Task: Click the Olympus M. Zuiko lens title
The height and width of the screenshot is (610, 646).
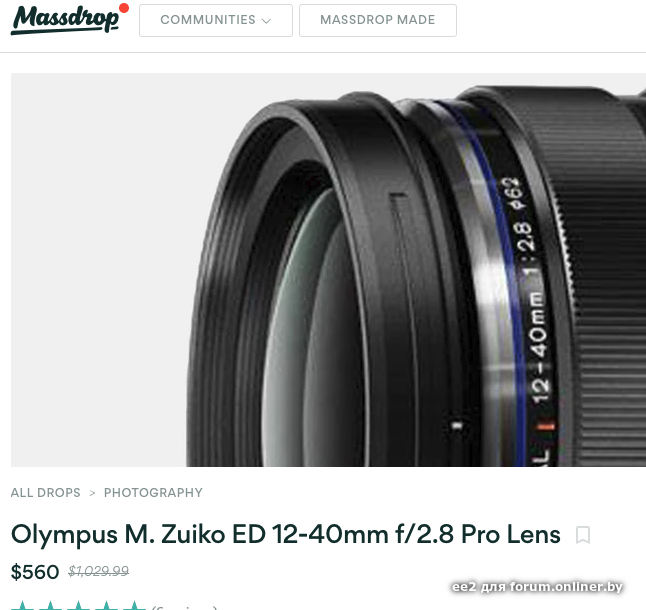Action: (x=286, y=534)
